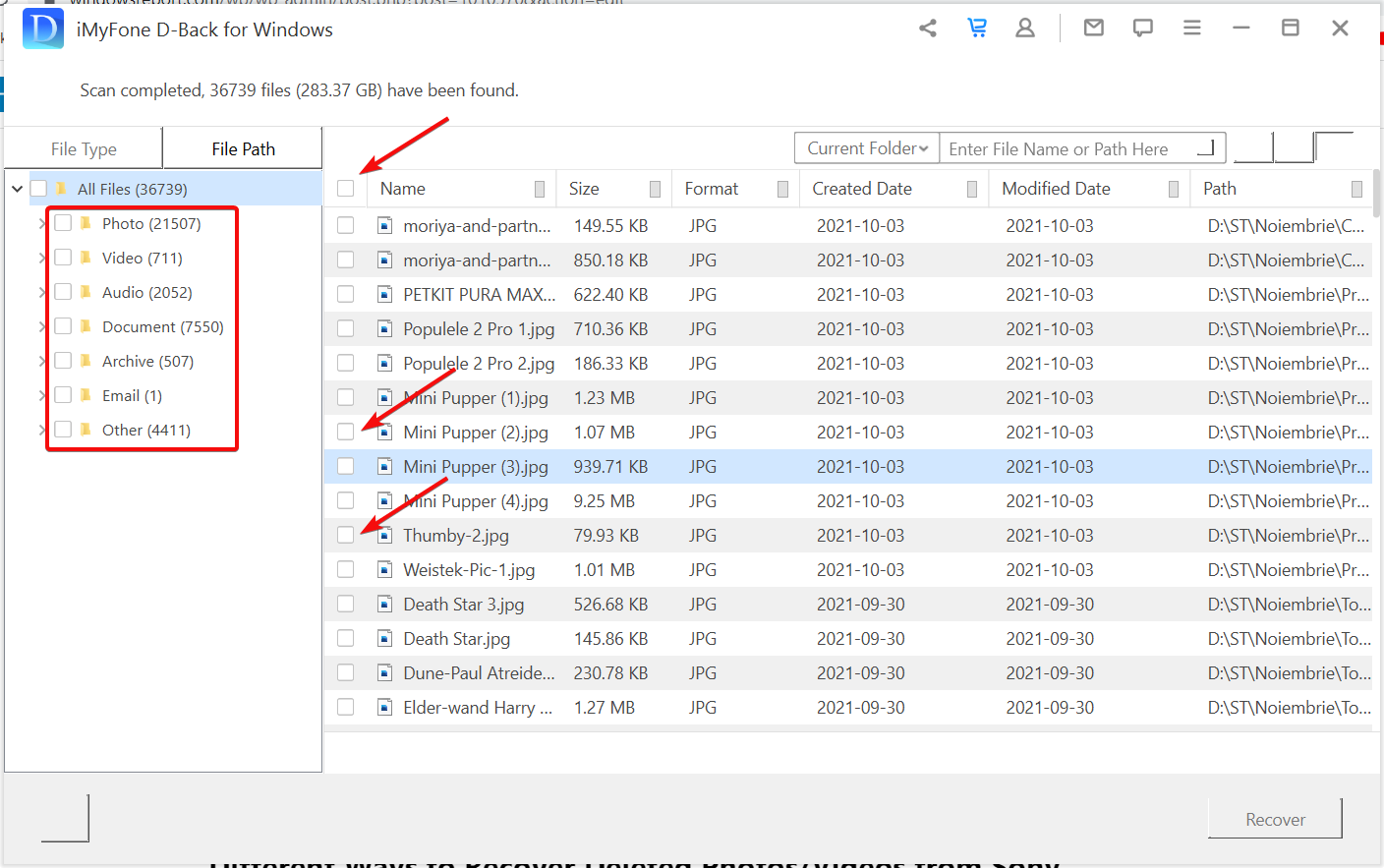Open the Current Folder dropdown
Viewport: 1384px width, 868px height.
pyautogui.click(x=867, y=148)
